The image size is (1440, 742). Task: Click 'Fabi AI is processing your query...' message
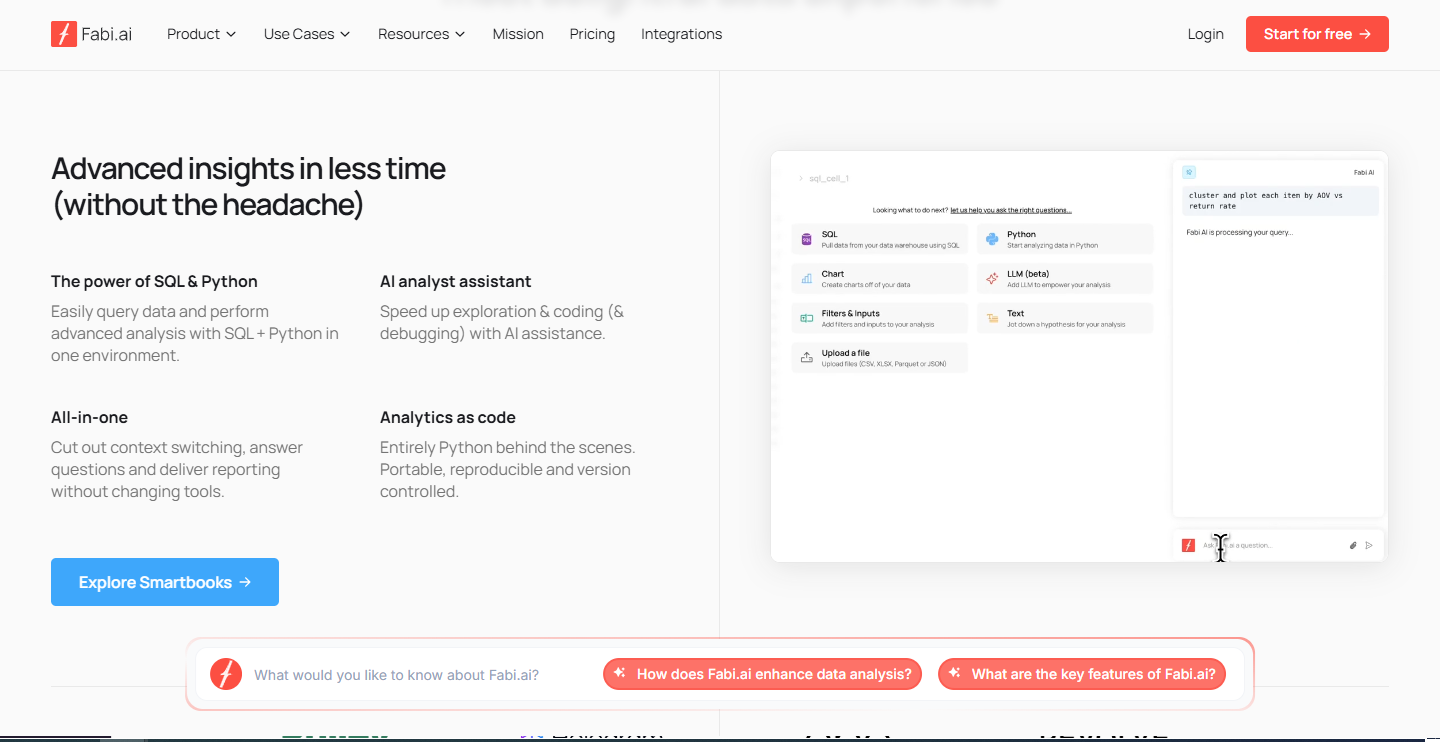[x=1239, y=232]
